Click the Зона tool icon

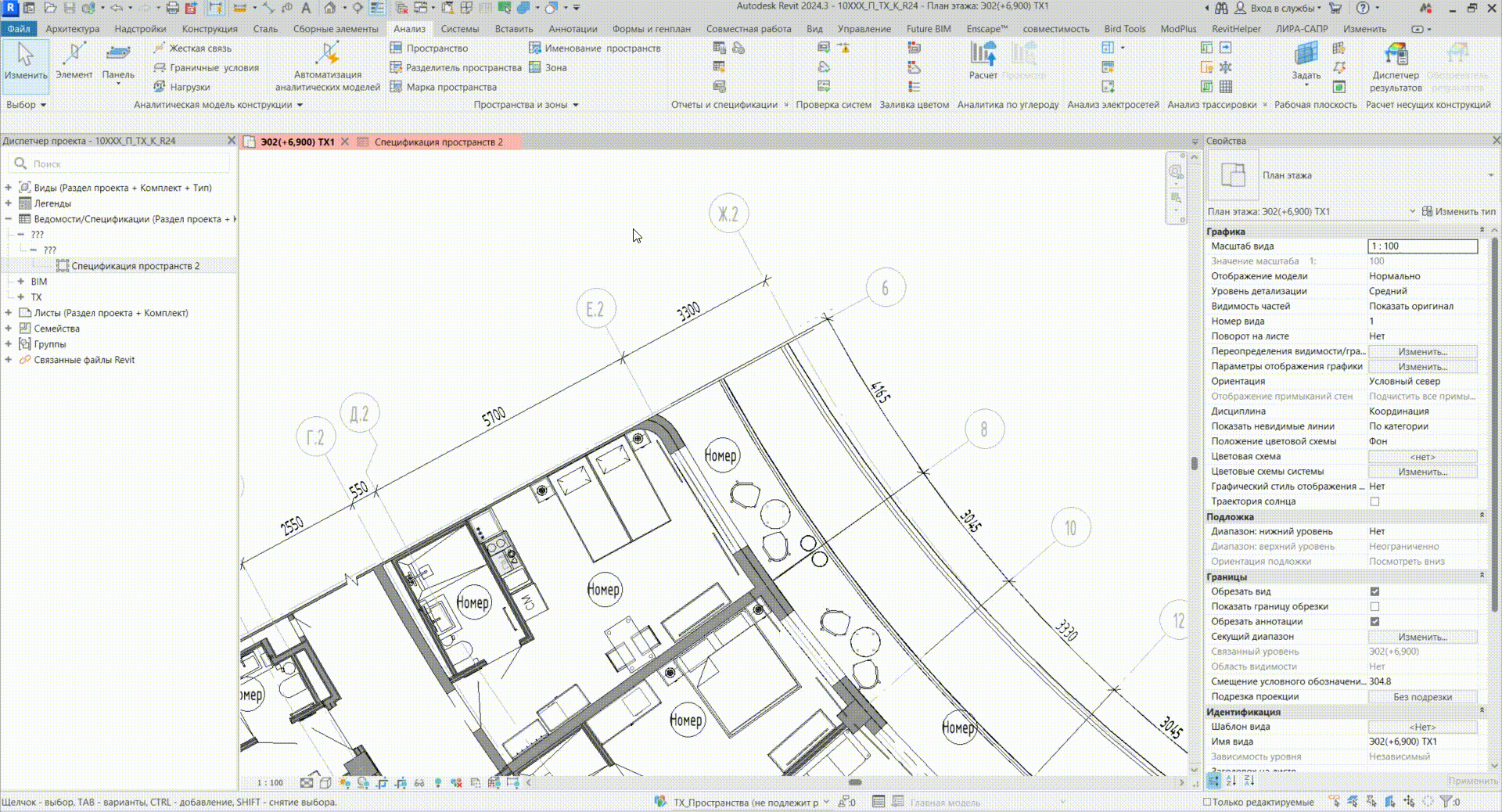tap(535, 67)
